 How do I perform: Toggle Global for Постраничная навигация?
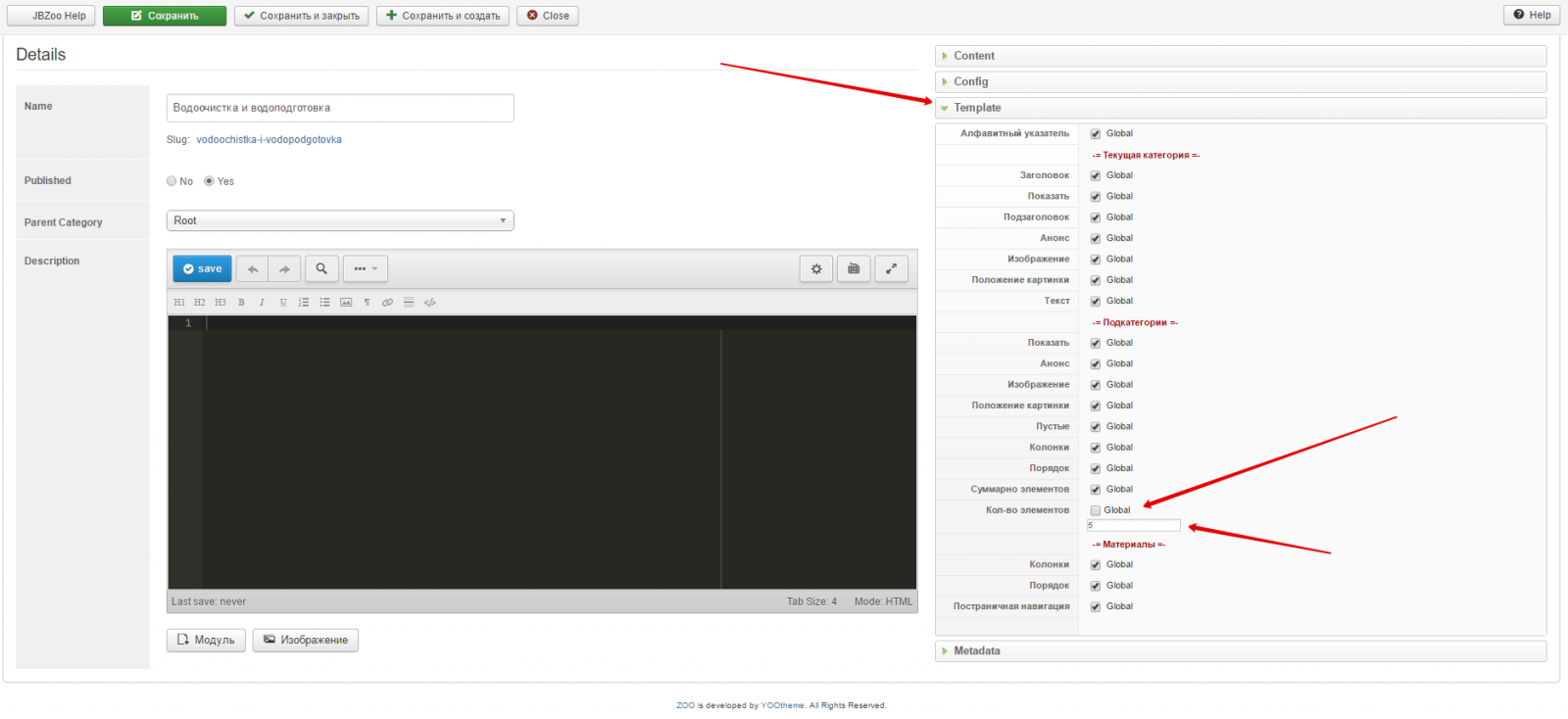1096,607
